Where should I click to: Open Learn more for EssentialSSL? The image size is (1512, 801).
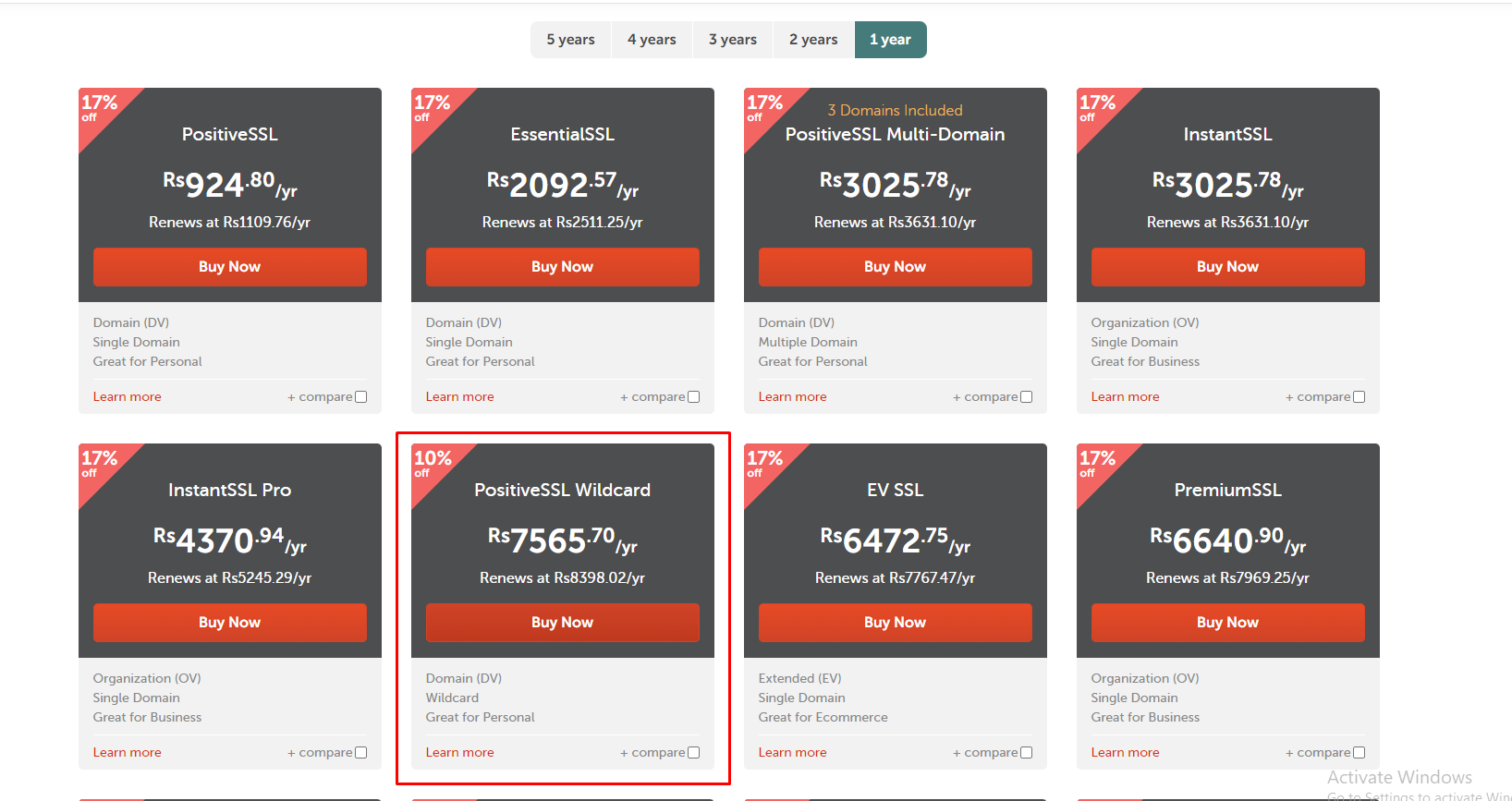pos(460,397)
